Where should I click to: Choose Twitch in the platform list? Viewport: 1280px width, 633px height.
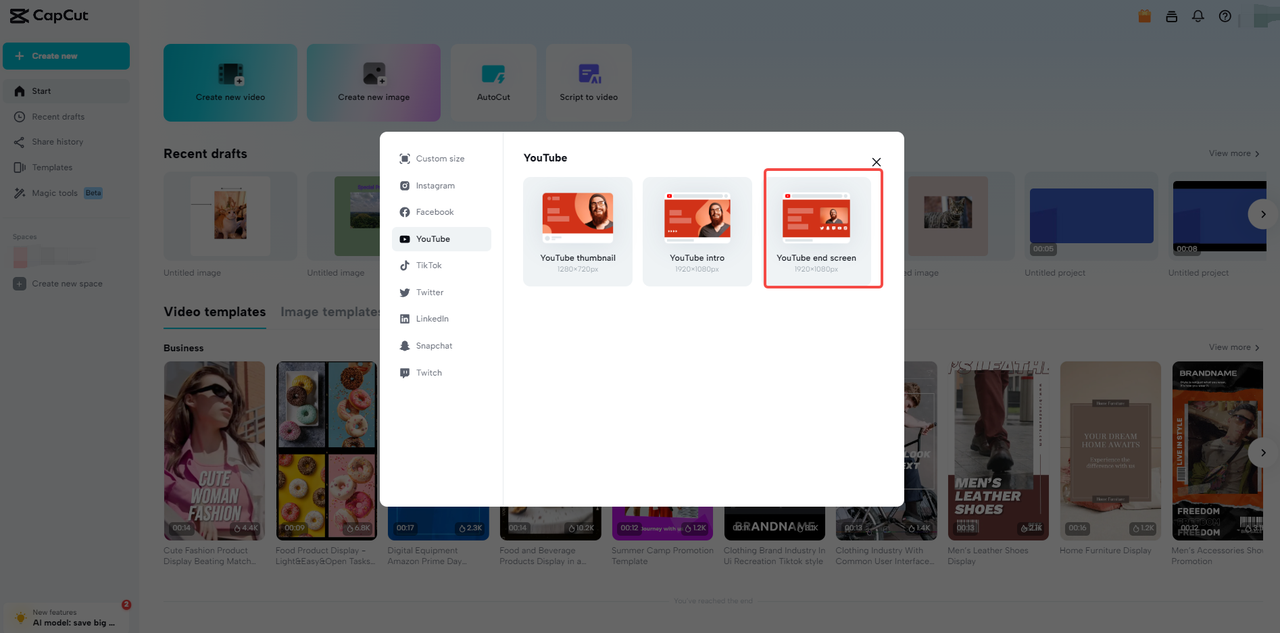[x=441, y=373]
